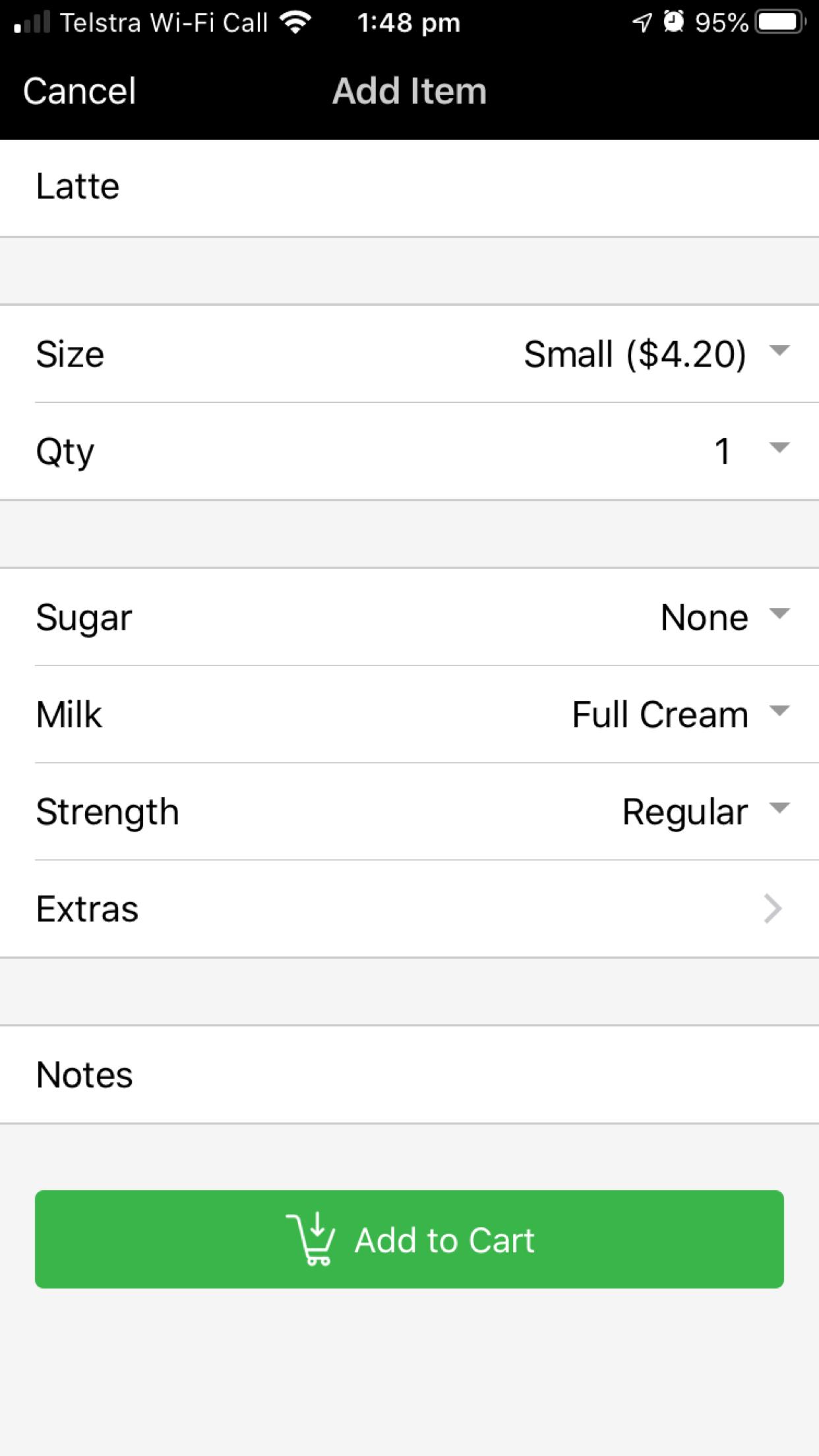
Task: Tap the location arrow status icon
Action: coord(642,22)
